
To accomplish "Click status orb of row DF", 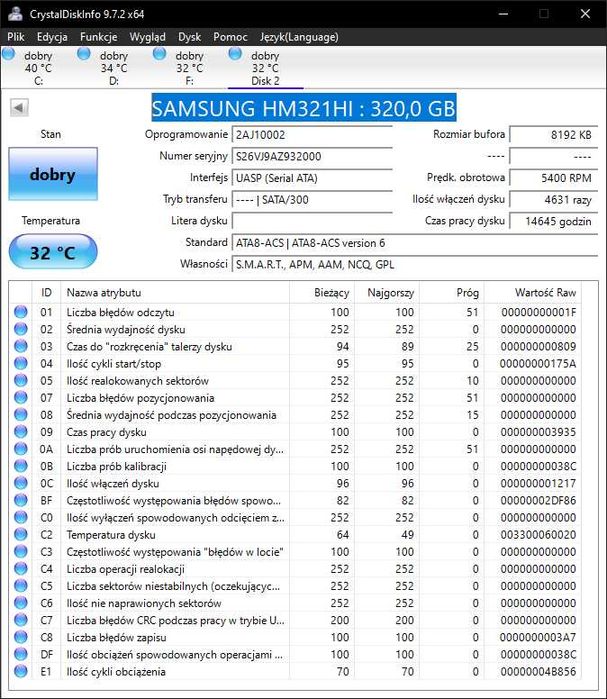I will click(21, 654).
